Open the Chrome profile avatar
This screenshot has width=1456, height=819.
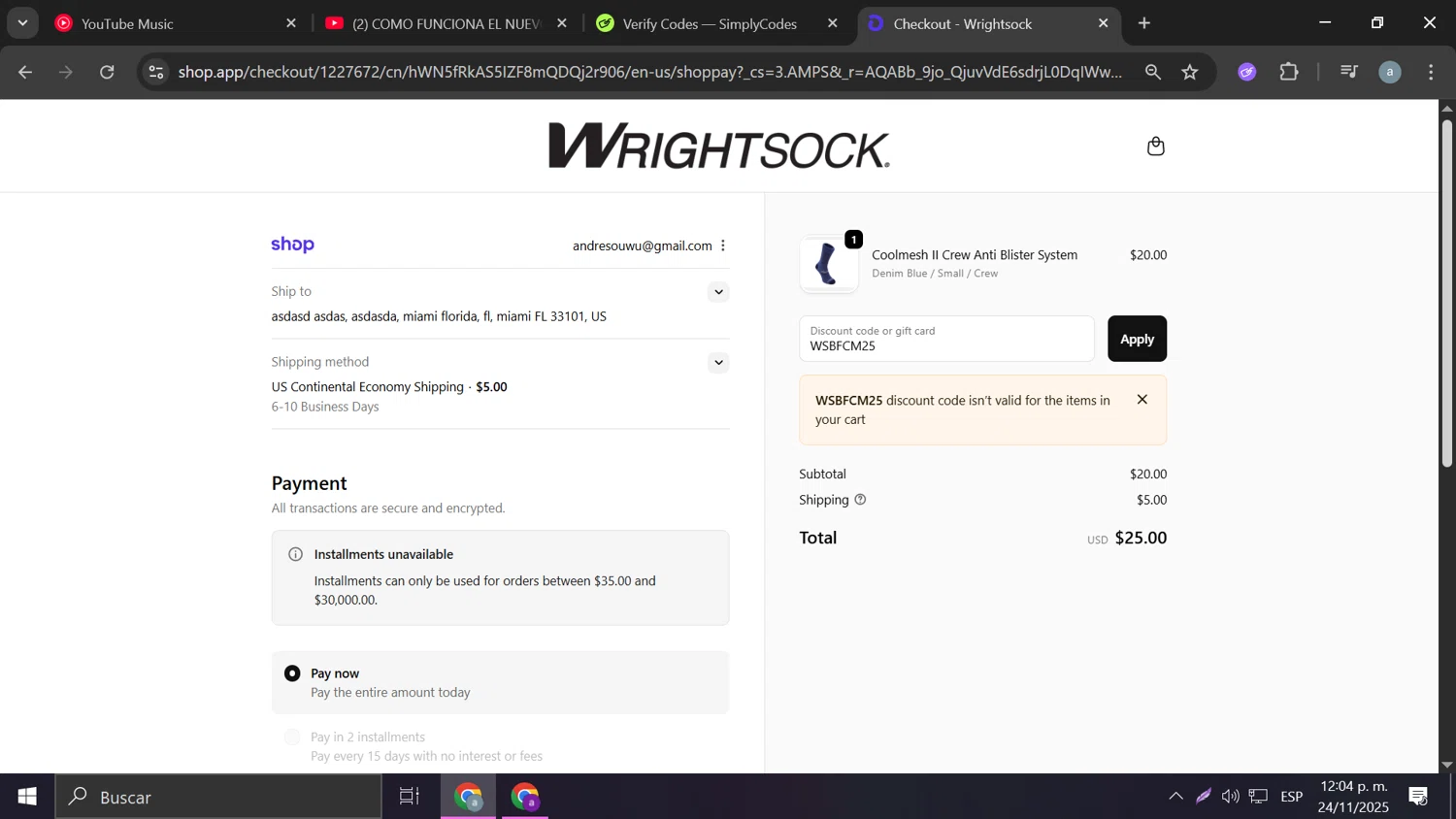click(x=1390, y=72)
